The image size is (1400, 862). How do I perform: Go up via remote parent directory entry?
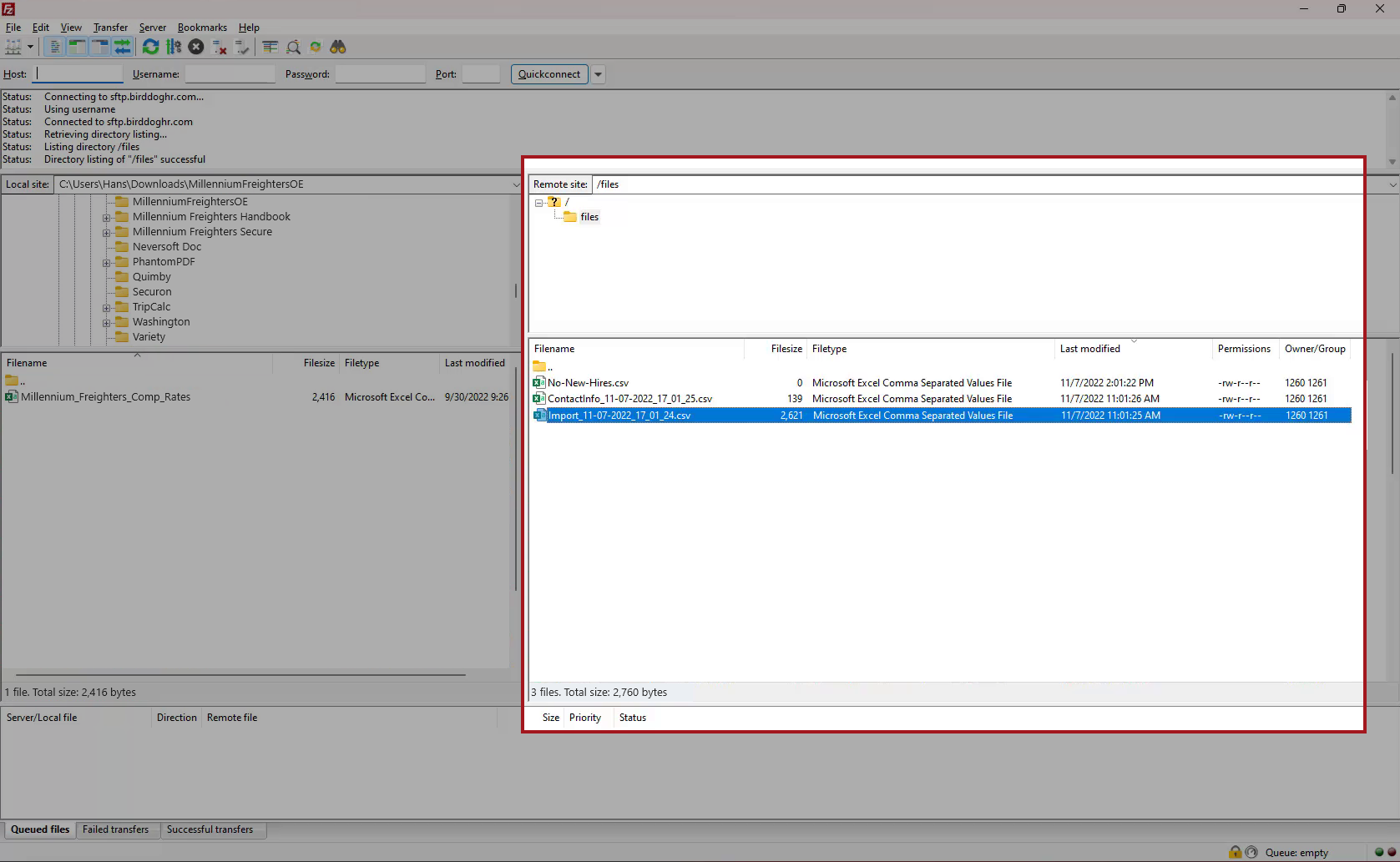click(543, 367)
